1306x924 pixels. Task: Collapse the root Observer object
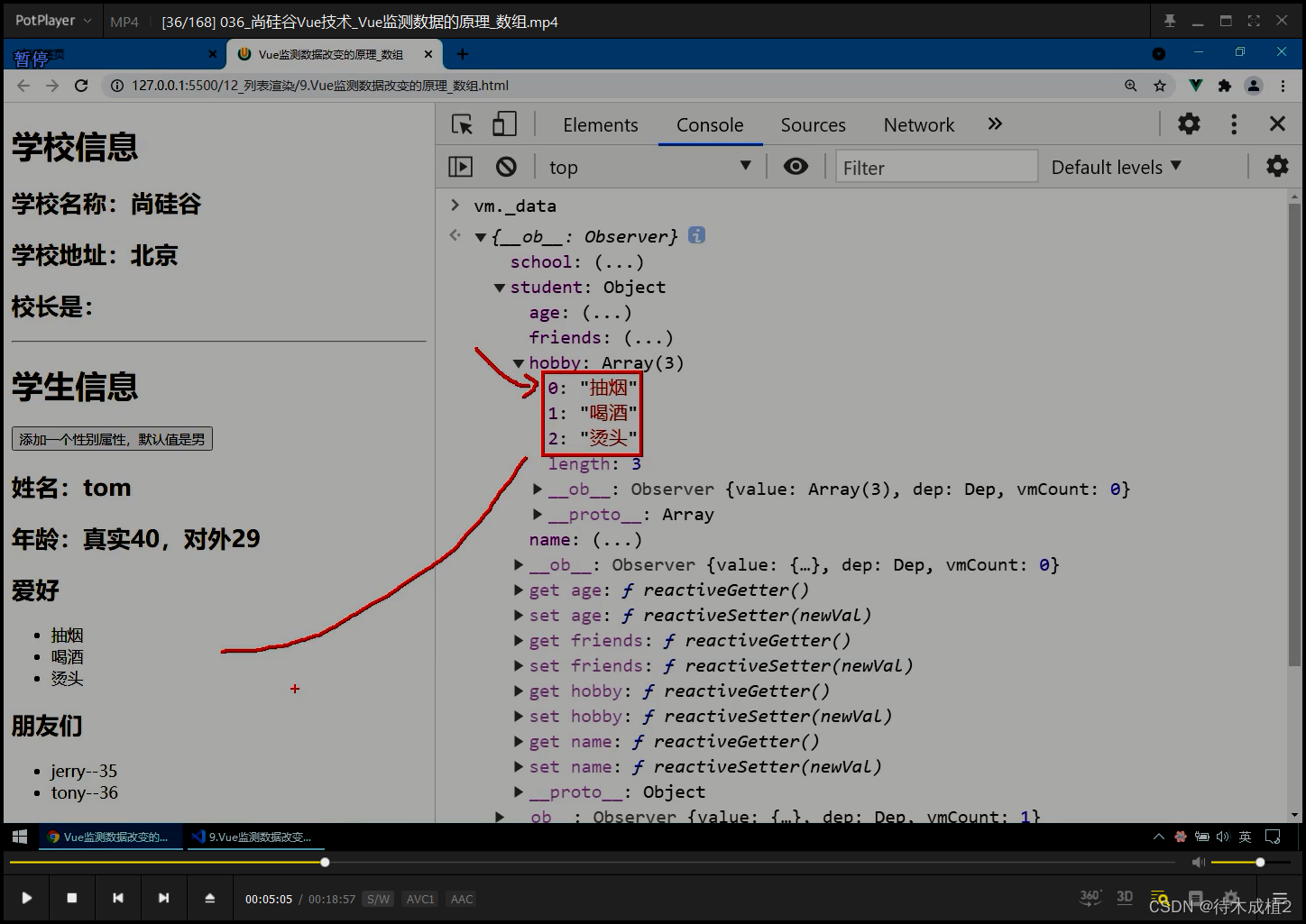click(x=481, y=237)
